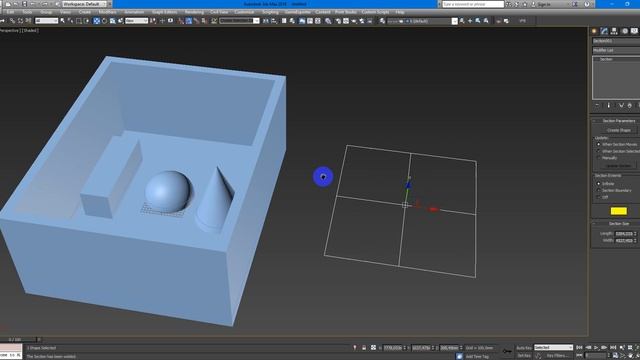Viewport: 640px width, 360px height.
Task: Open the Render Setup dialog icon
Action: tap(338, 20)
